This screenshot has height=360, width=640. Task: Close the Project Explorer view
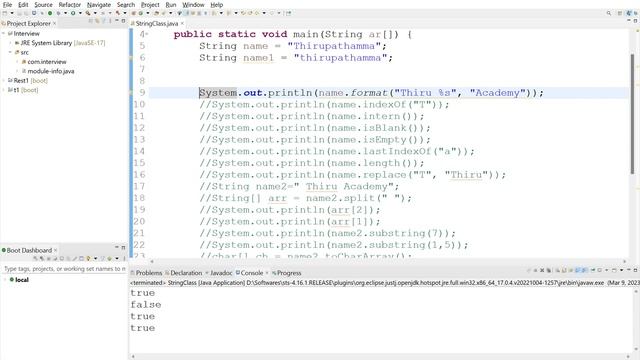54,24
